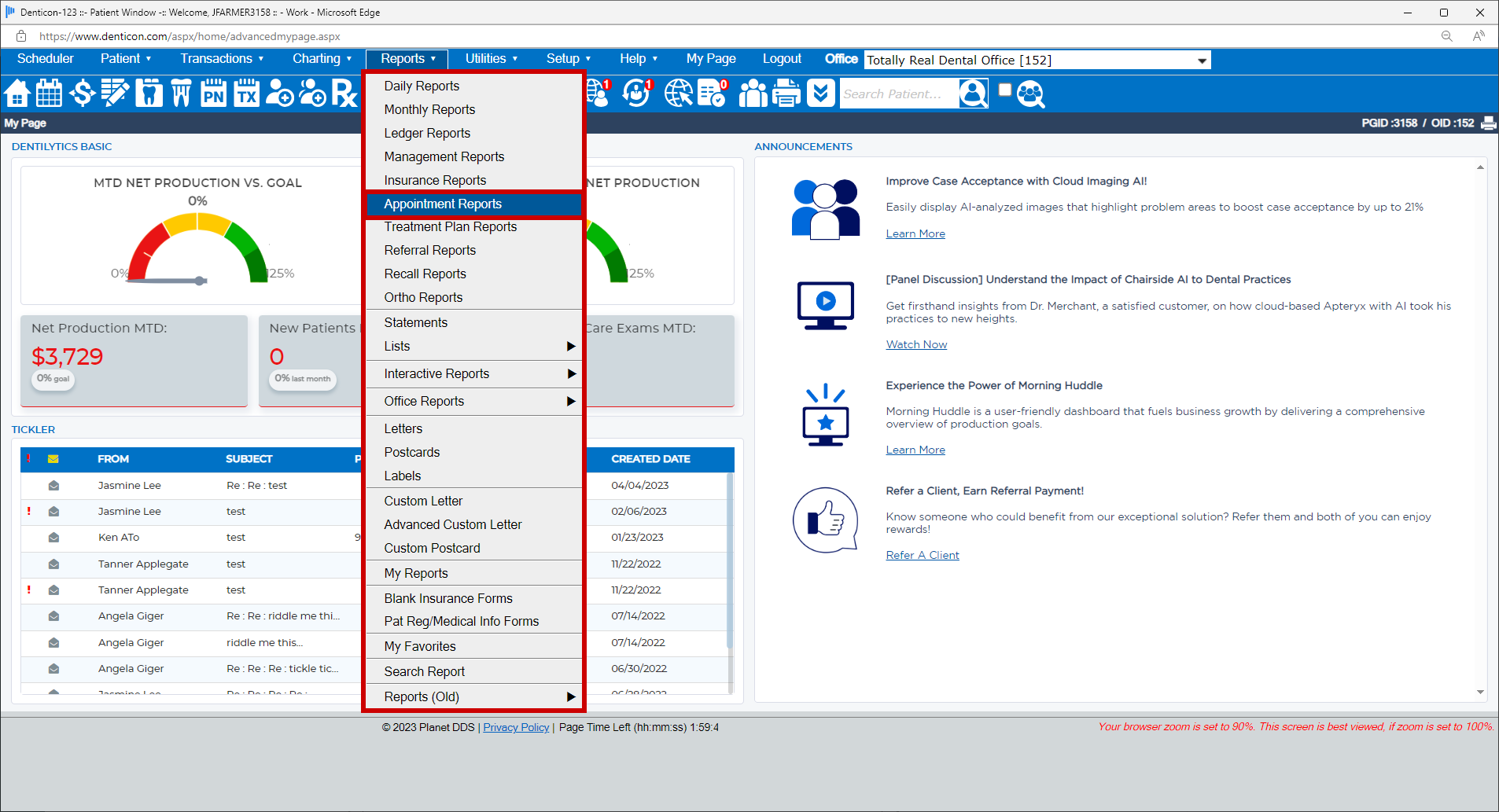
Task: Click the Scheduler menu bar item
Action: [x=46, y=58]
